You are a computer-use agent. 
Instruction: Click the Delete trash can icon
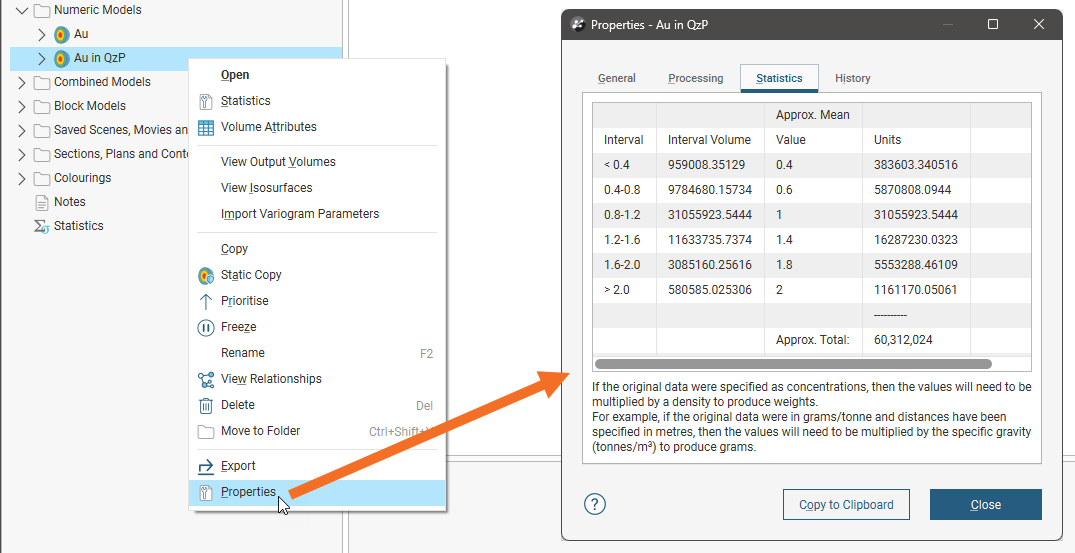(x=206, y=406)
